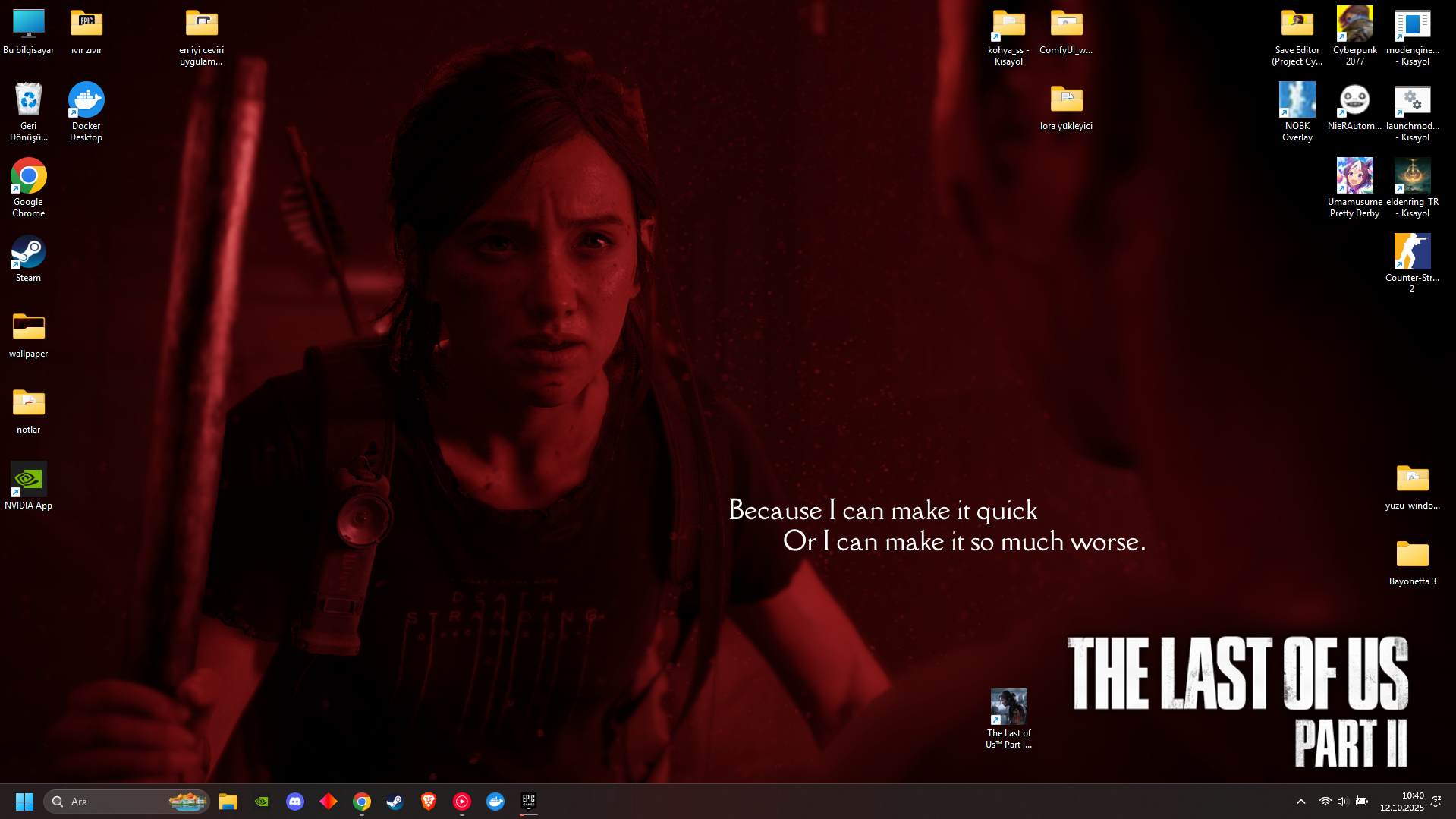Viewport: 1456px width, 819px height.
Task: Select the notlar folder
Action: 28,411
